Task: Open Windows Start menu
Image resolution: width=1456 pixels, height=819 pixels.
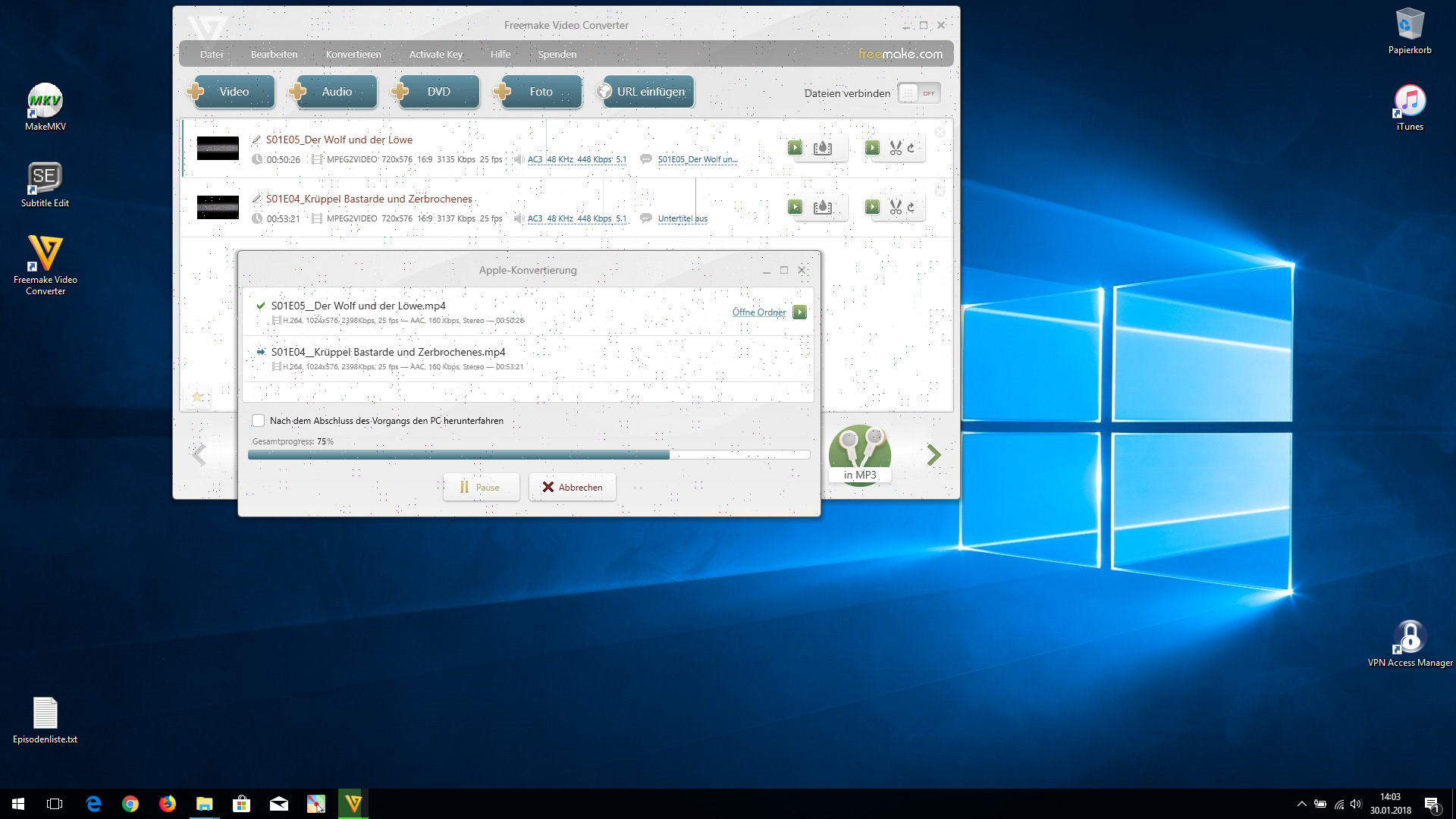Action: 18,804
